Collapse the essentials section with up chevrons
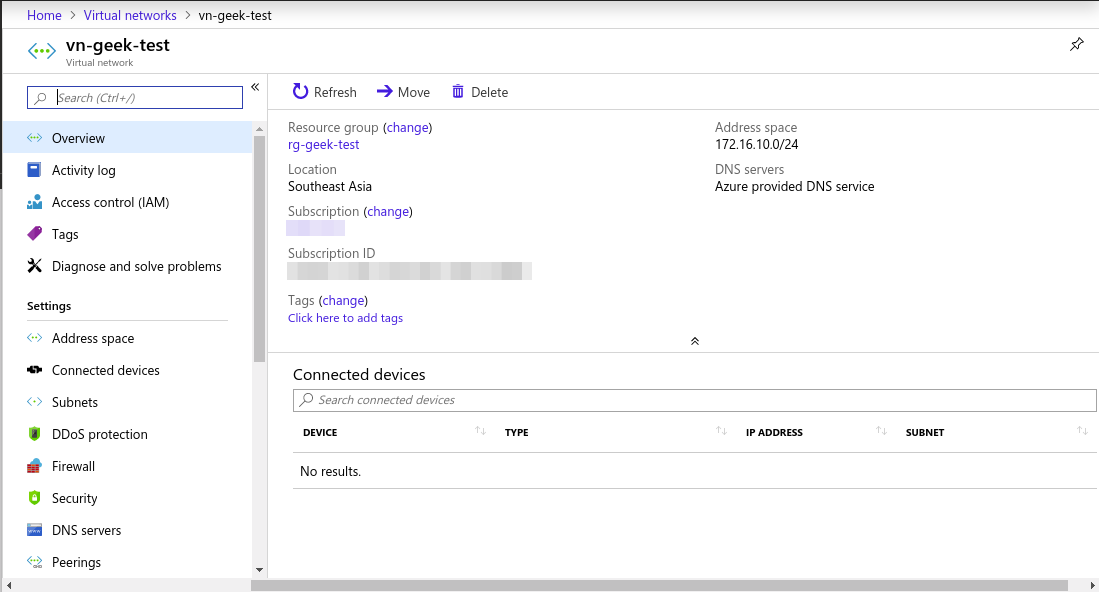Image resolution: width=1099 pixels, height=592 pixels. point(695,341)
